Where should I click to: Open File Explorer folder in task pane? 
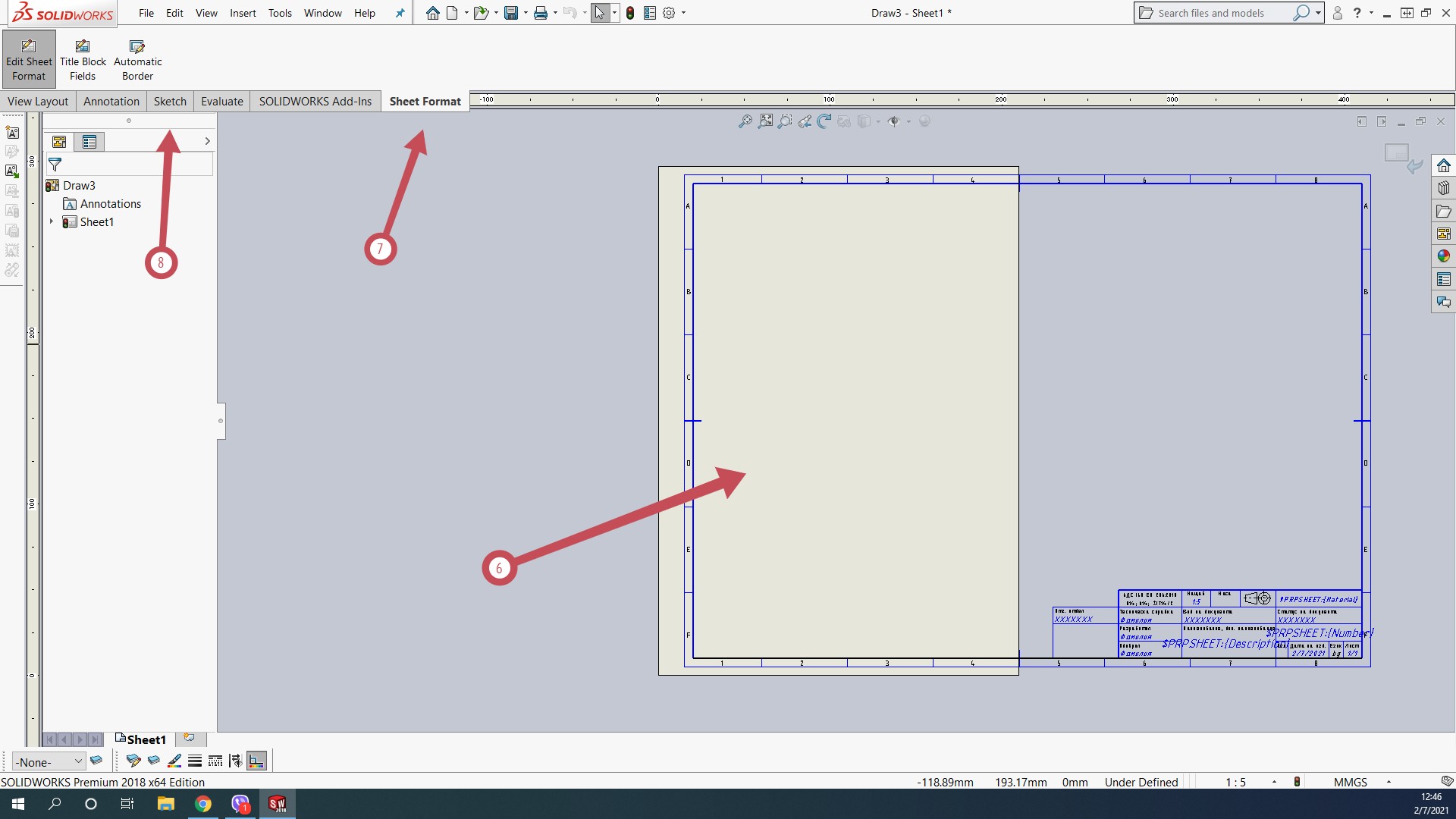click(x=1444, y=211)
